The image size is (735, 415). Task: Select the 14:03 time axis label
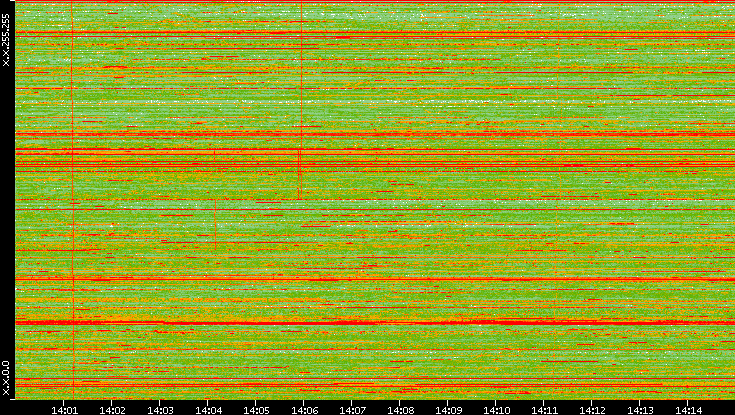(x=160, y=410)
